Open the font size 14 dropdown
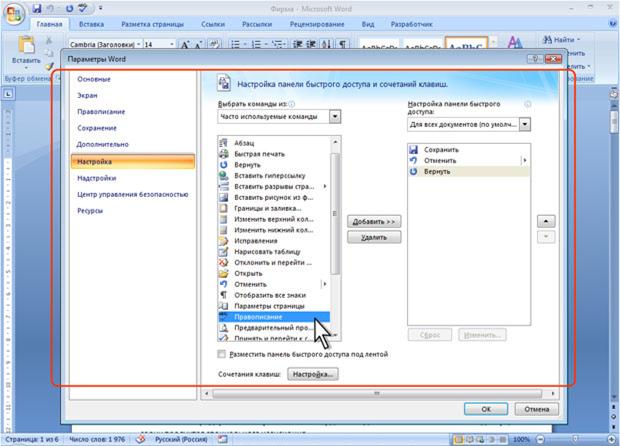 click(172, 44)
